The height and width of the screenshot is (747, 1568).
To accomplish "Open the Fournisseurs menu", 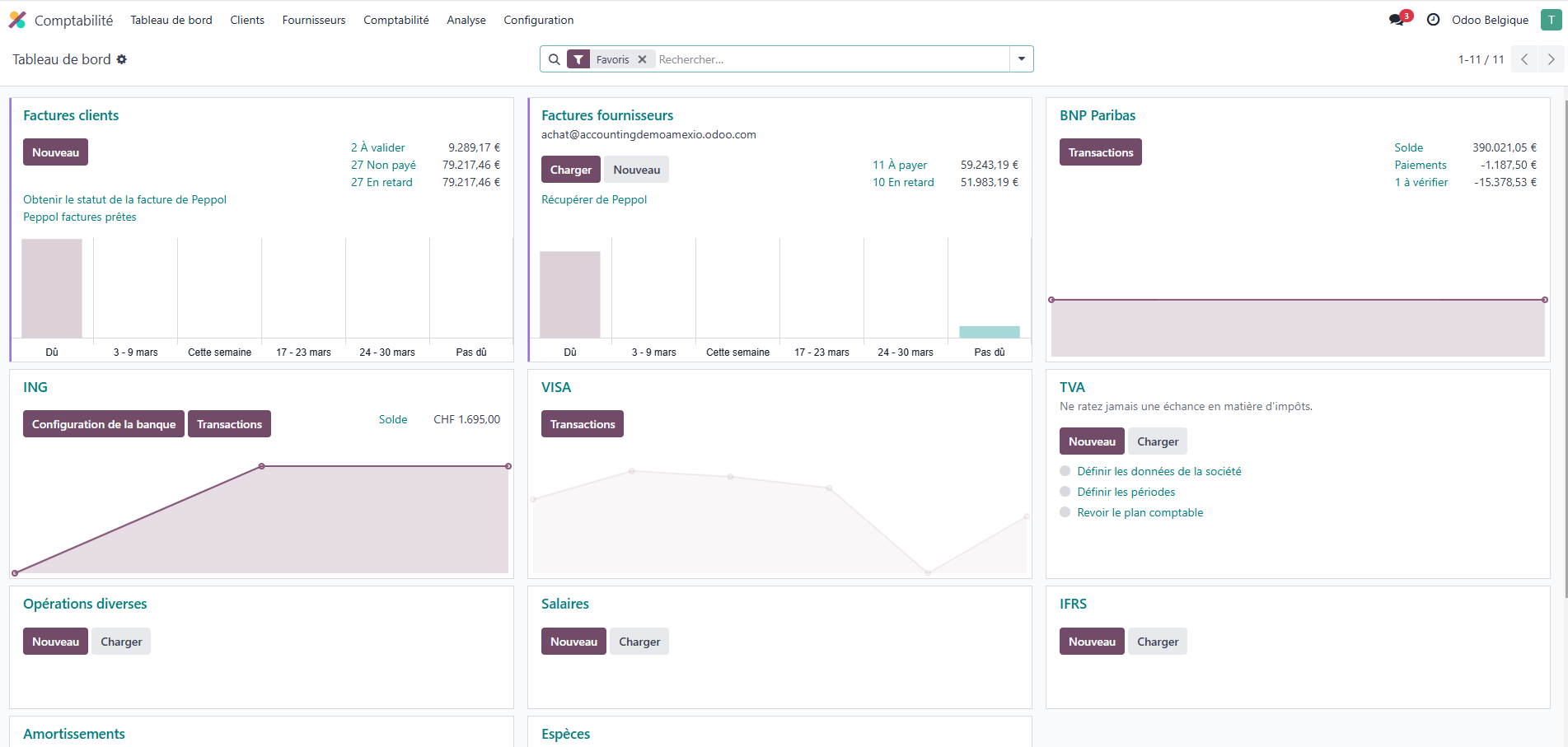I will click(x=313, y=20).
